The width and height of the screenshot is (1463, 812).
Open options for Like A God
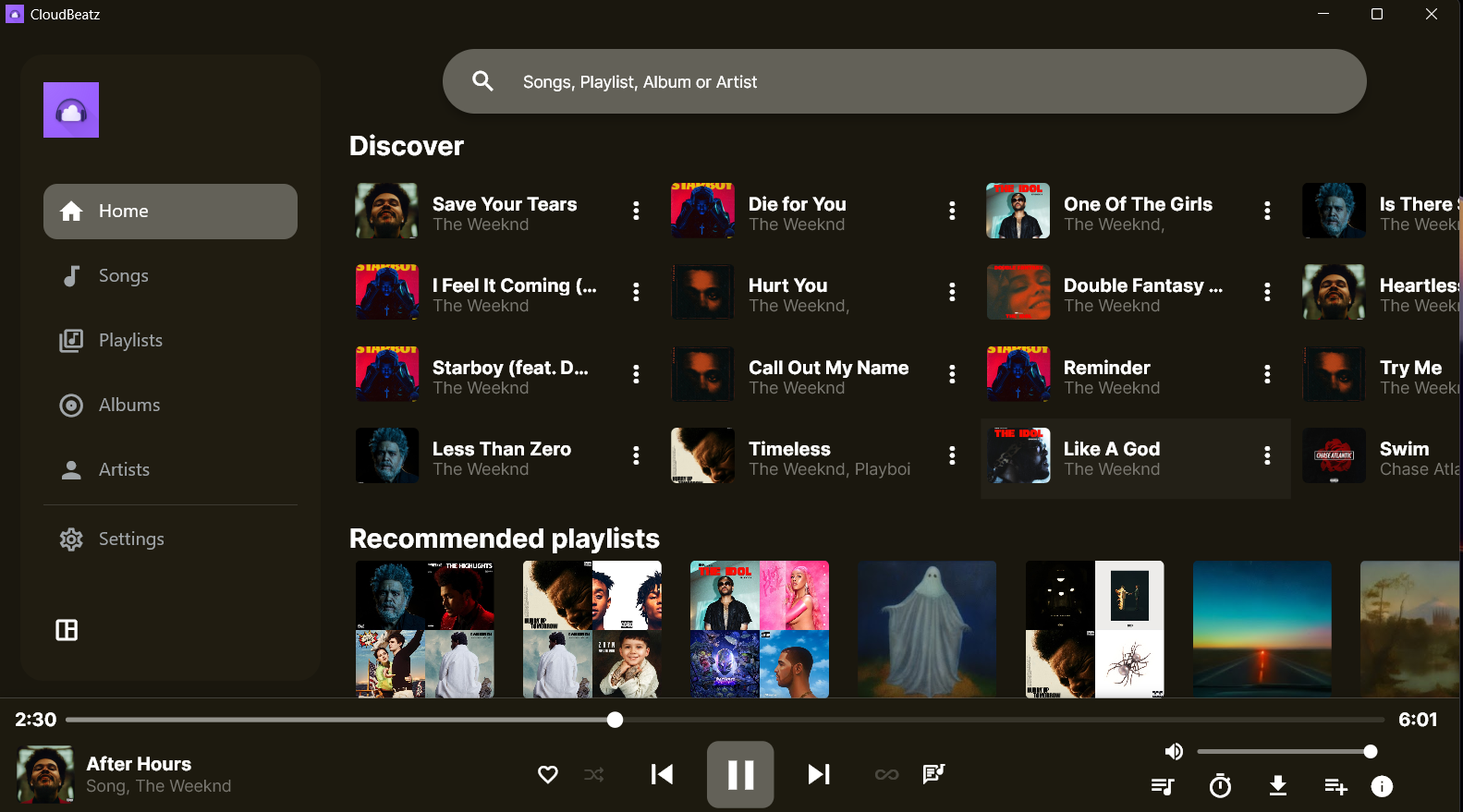point(1267,455)
